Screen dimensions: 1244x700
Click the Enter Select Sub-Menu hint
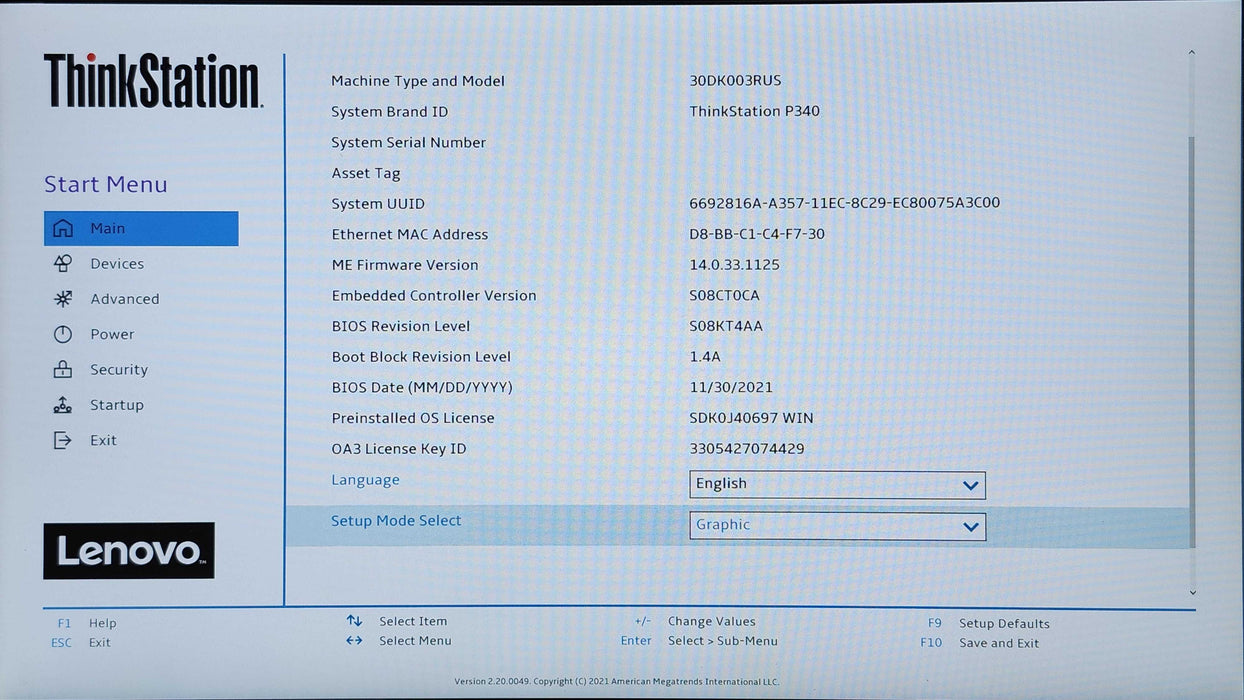coord(699,641)
